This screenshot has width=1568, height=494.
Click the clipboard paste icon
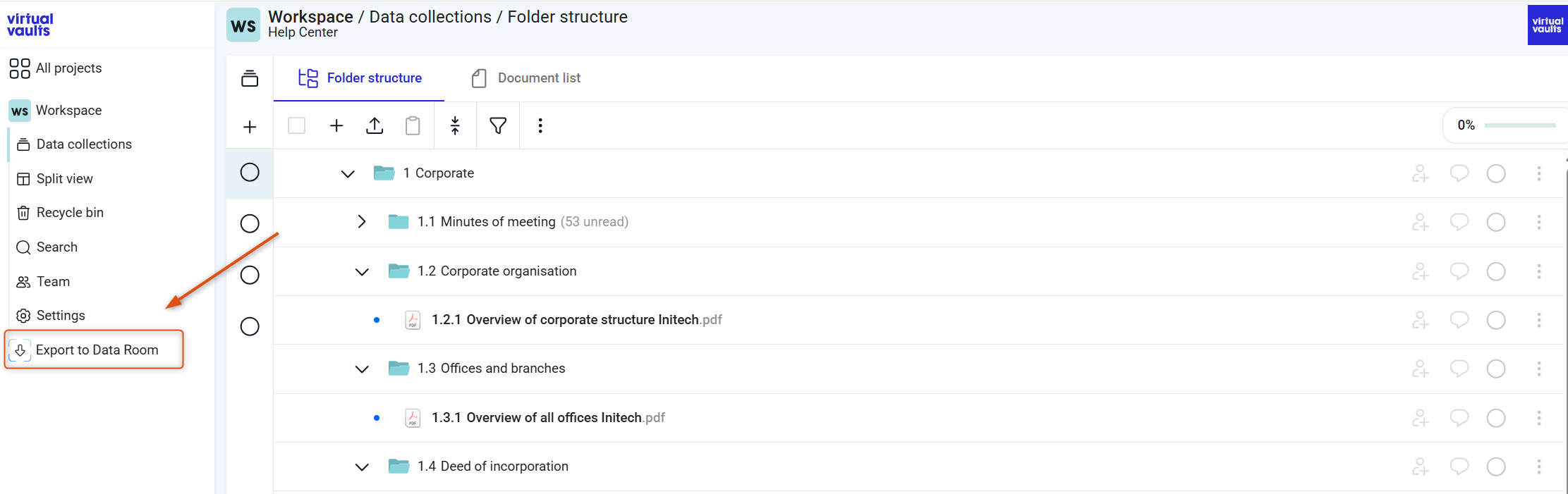coord(413,125)
